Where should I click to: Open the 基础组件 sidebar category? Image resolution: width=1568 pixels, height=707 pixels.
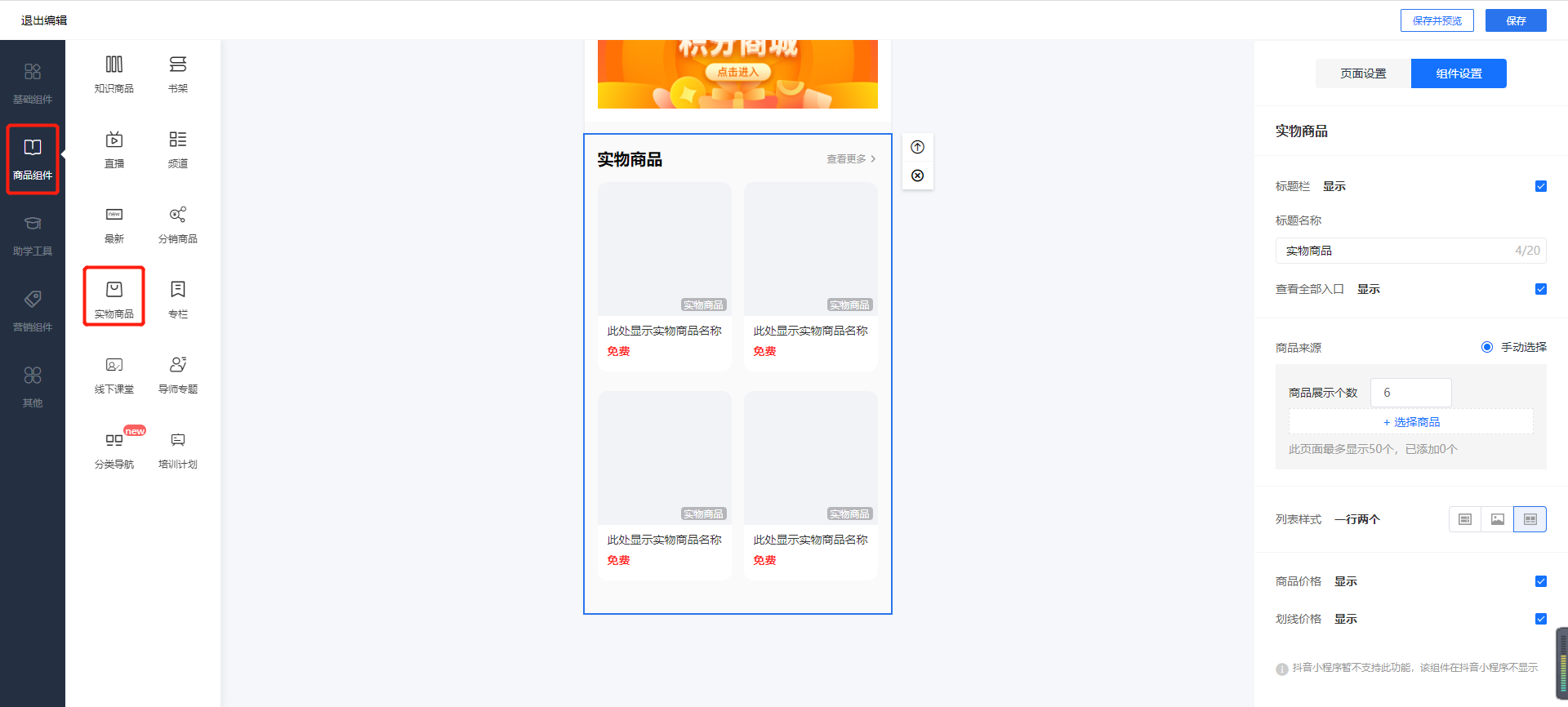click(x=33, y=83)
